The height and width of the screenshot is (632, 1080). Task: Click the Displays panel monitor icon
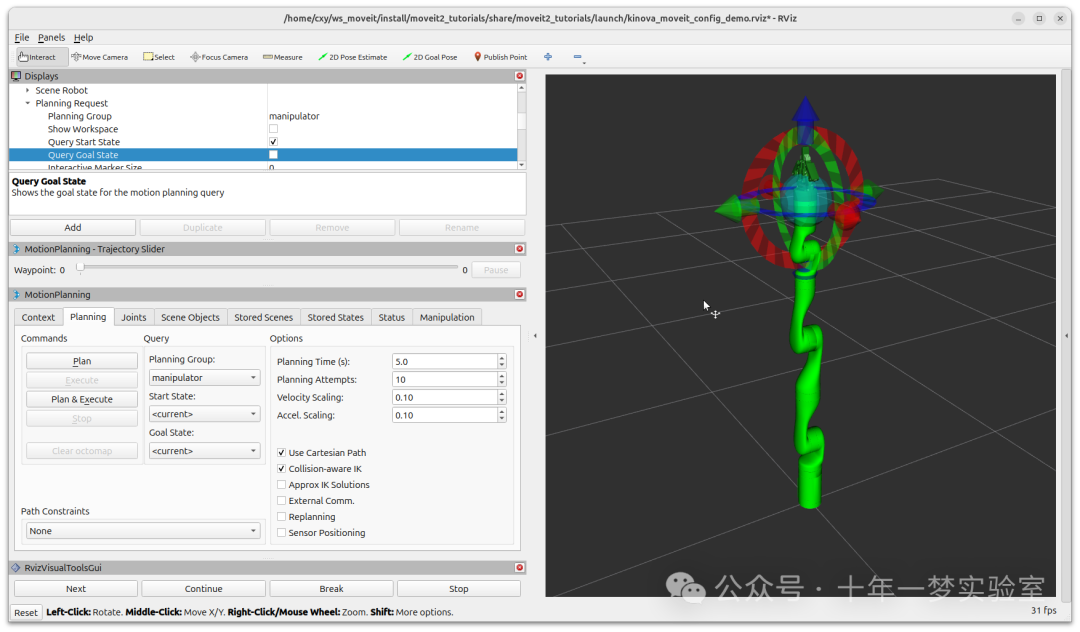[17, 76]
